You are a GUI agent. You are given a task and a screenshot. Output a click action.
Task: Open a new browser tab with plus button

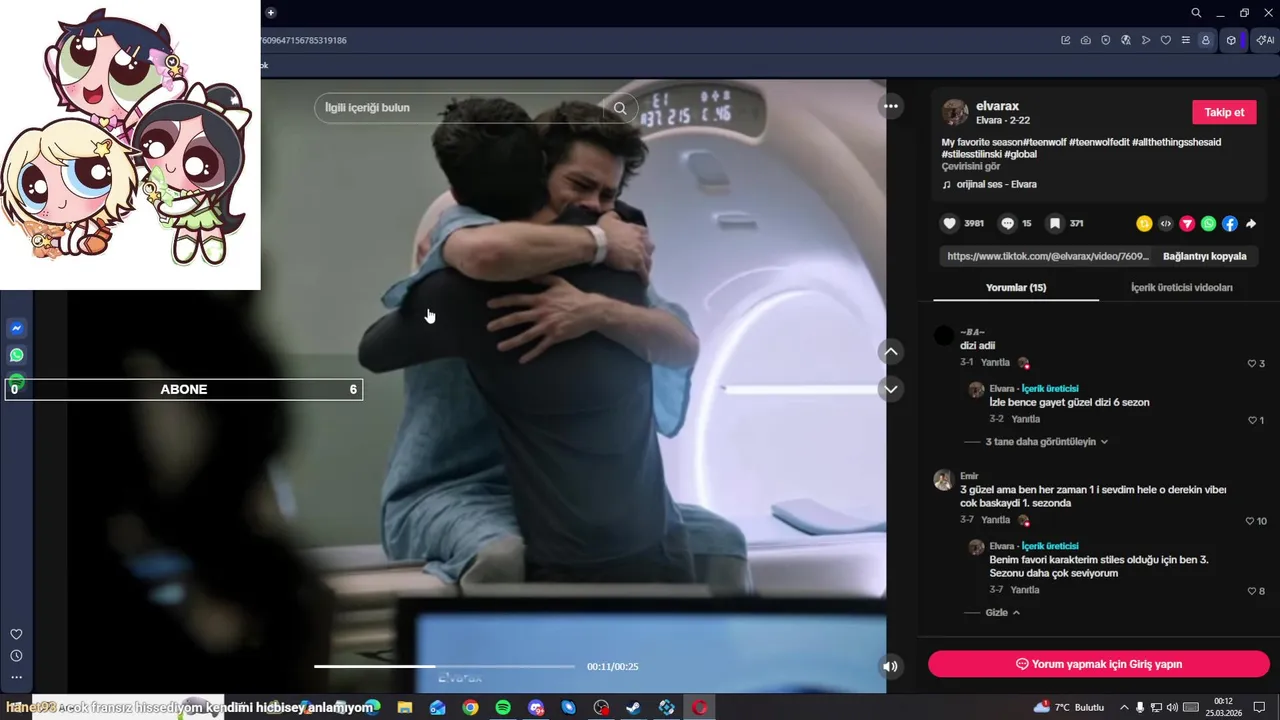(270, 13)
